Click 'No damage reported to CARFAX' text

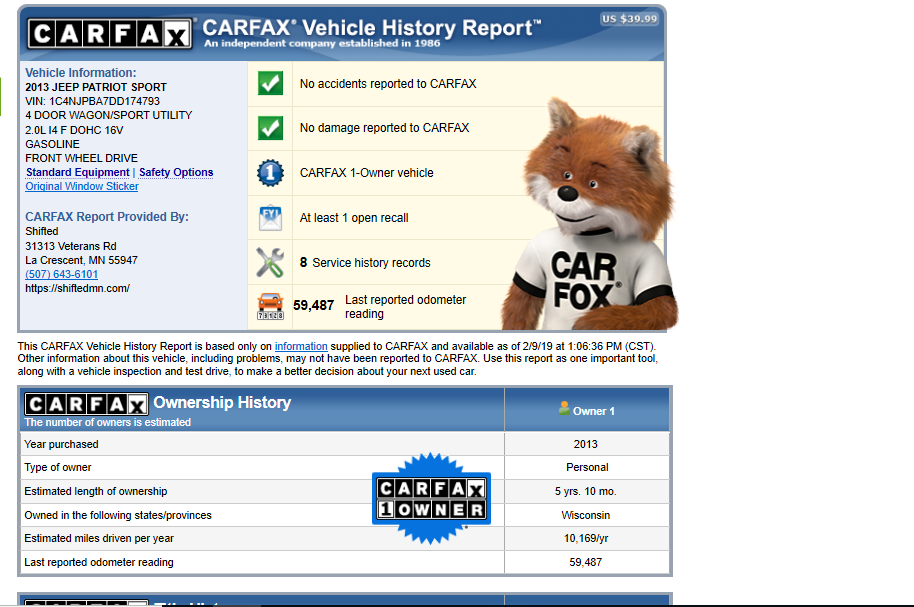[x=385, y=128]
